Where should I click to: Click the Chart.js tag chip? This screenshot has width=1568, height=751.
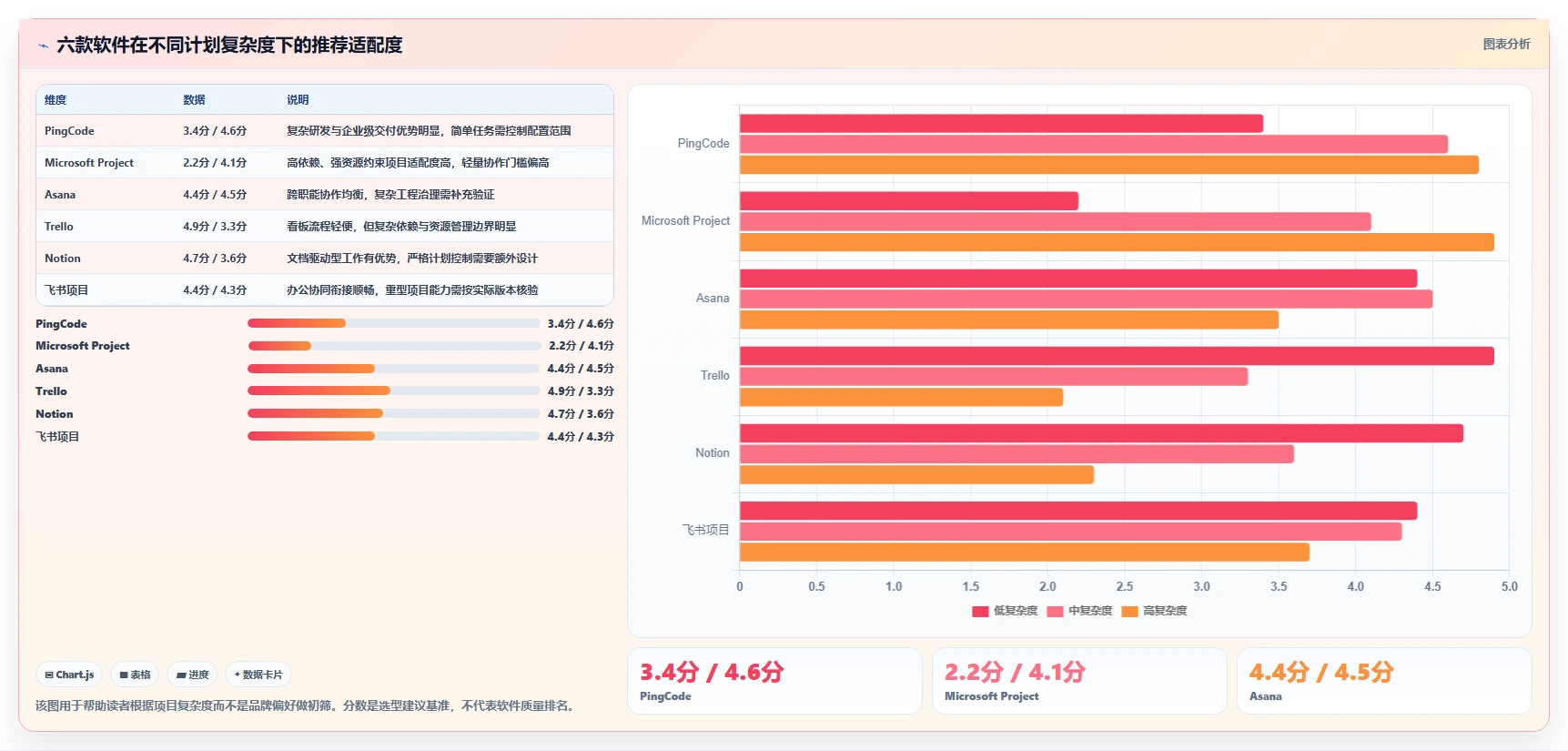69,675
